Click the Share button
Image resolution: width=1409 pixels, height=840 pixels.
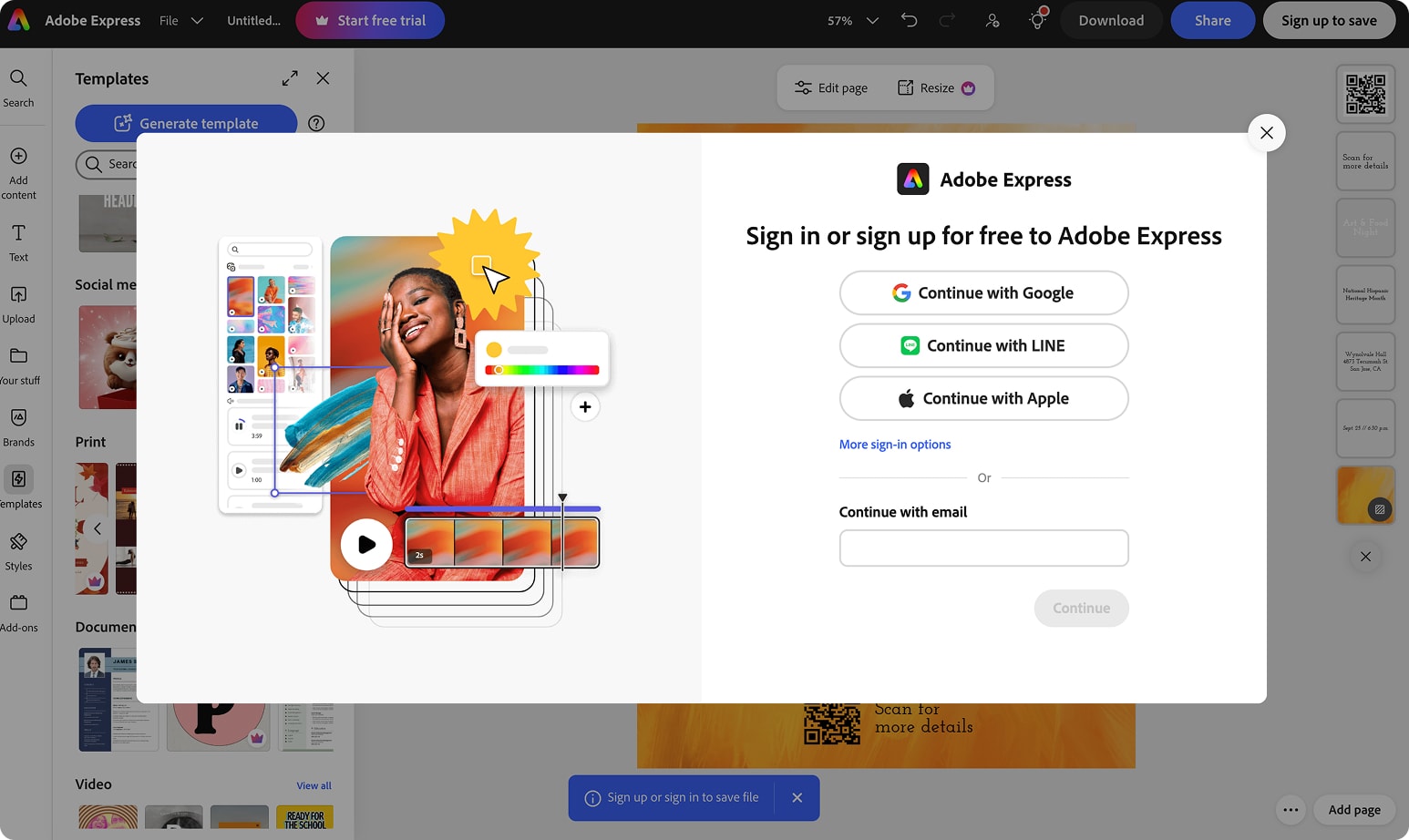1212,20
